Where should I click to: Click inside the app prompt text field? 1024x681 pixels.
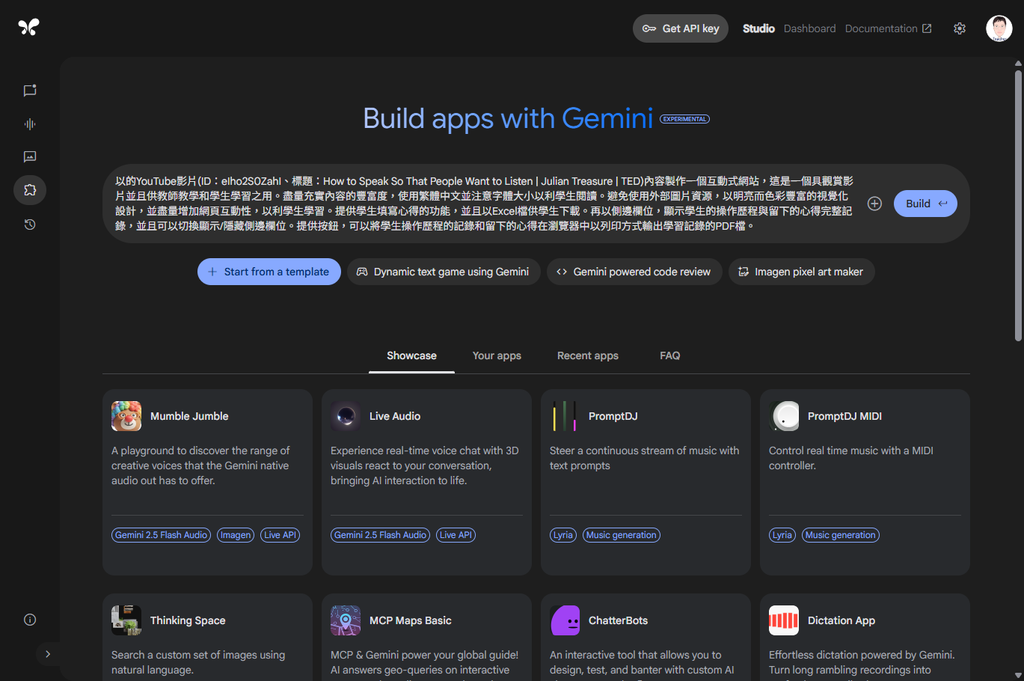click(x=484, y=204)
